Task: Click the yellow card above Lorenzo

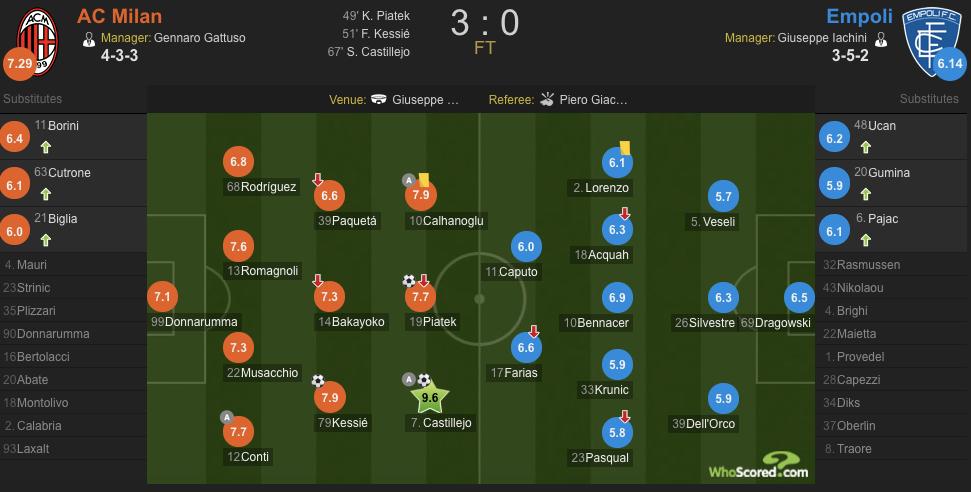Action: pos(625,146)
